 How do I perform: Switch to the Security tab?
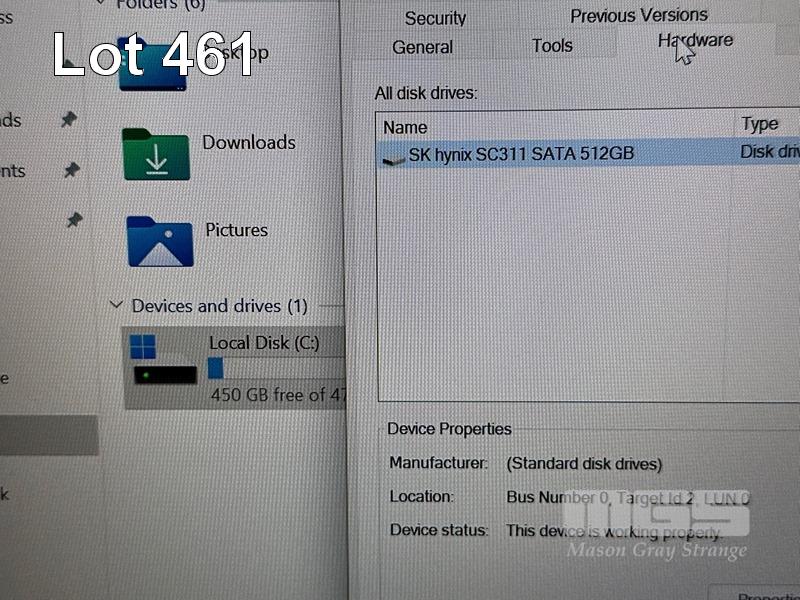[435, 18]
